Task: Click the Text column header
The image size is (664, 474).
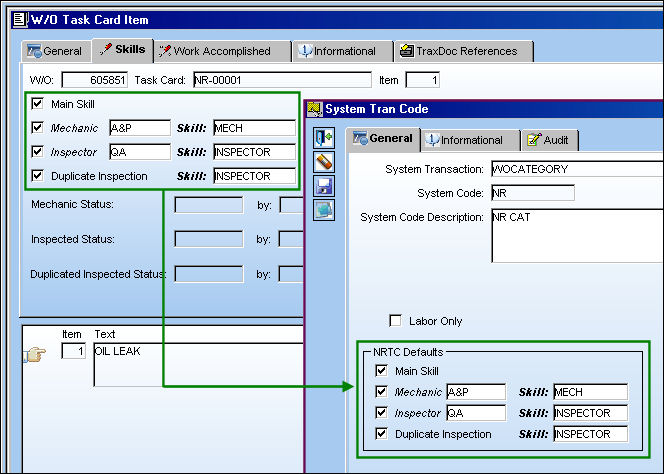Action: pyautogui.click(x=105, y=334)
